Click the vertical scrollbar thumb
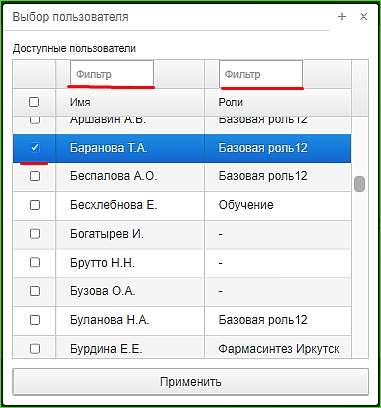The image size is (381, 408). tap(359, 184)
